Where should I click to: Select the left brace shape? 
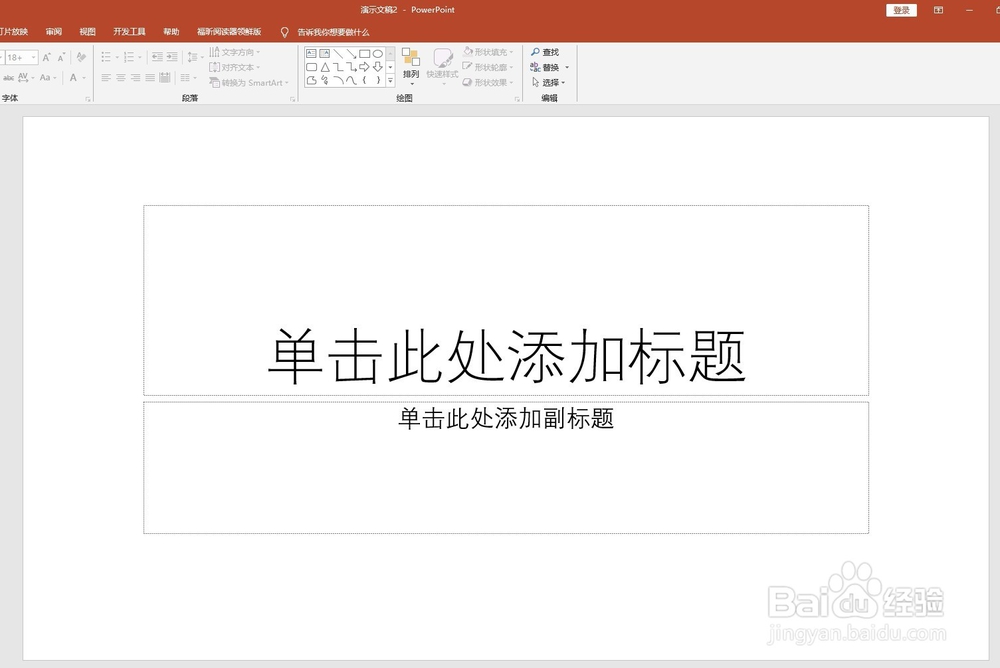pyautogui.click(x=364, y=80)
